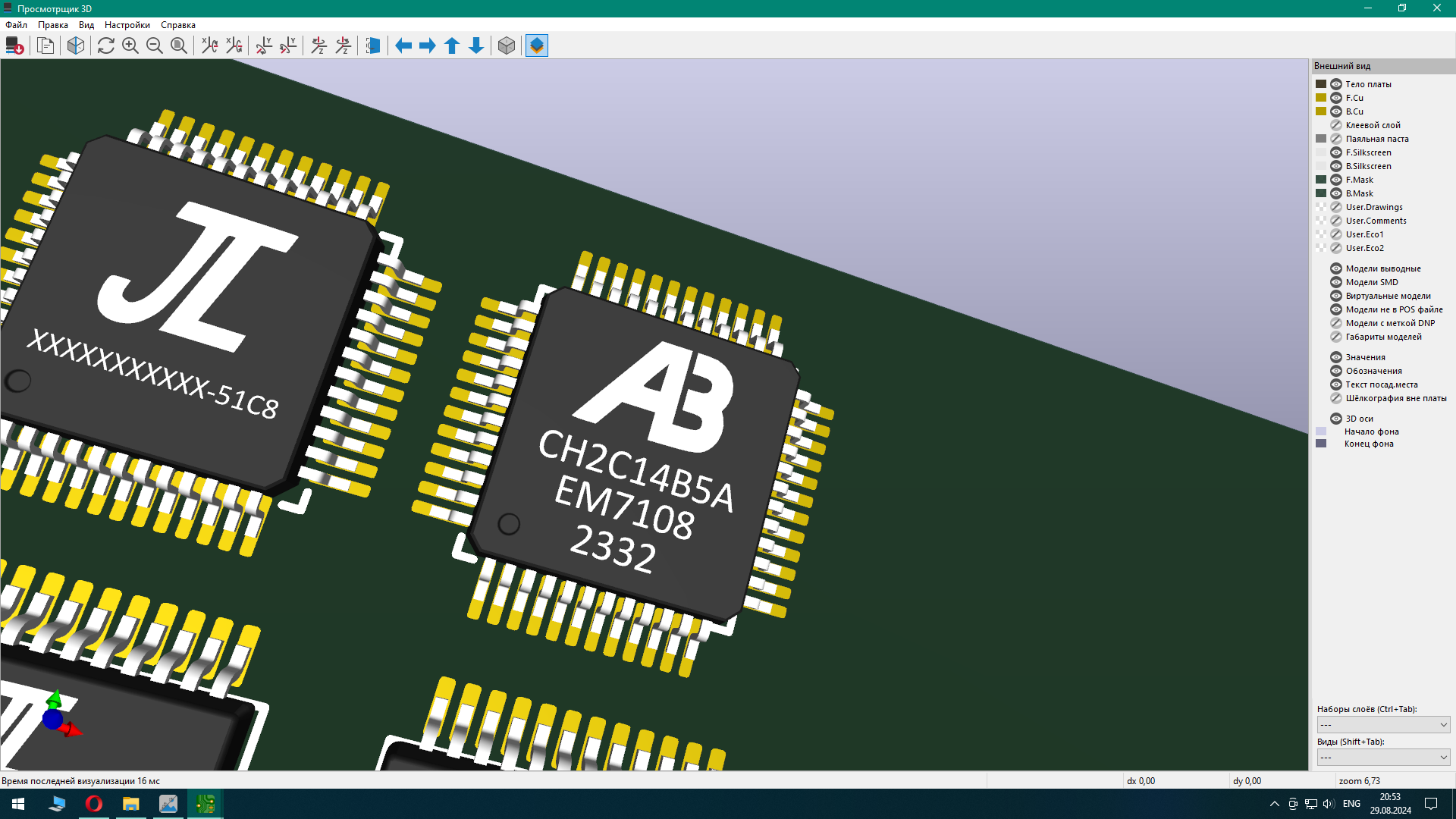
Task: Zoom out of the board
Action: pos(155,45)
